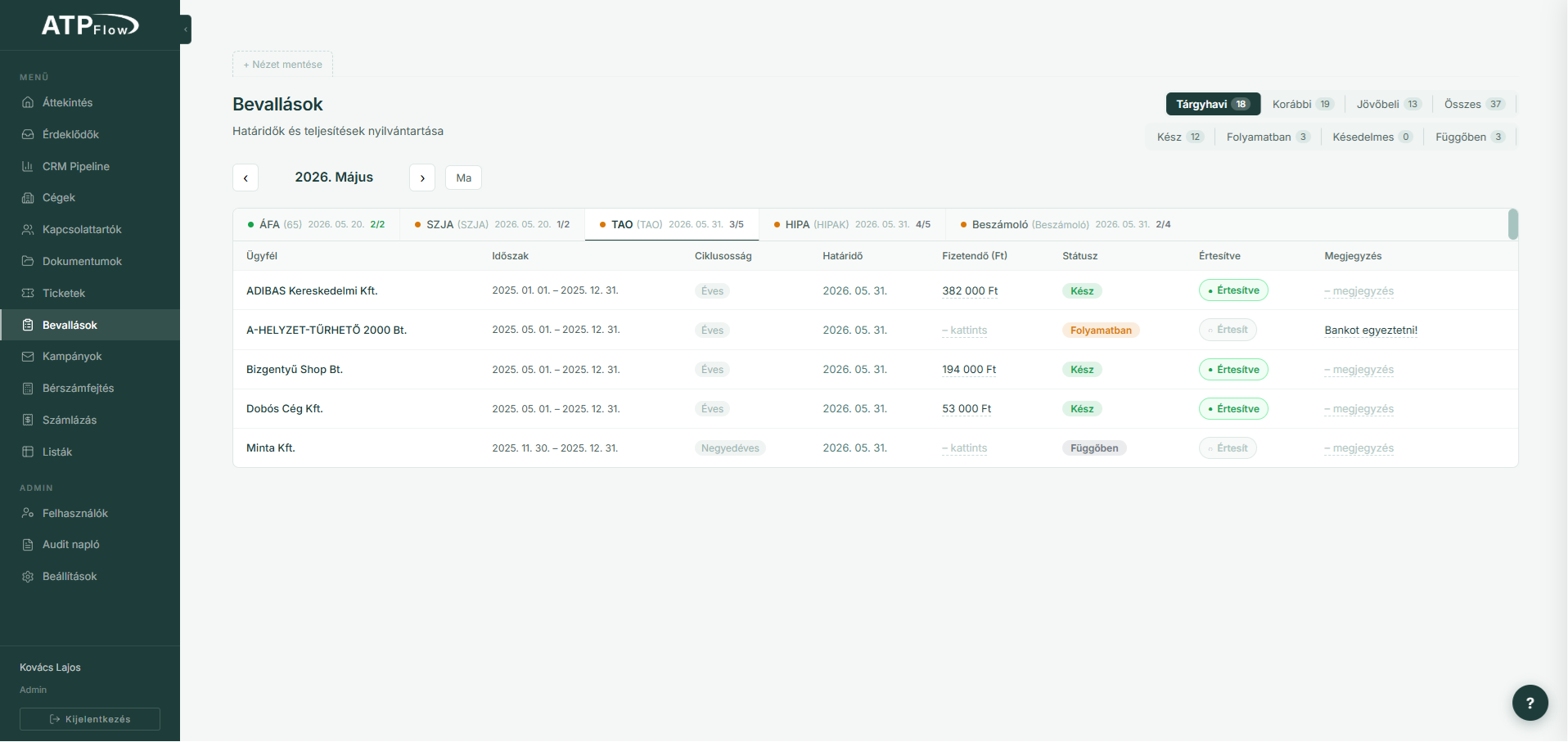Click the vertical scrollbar thumb beside tabs
This screenshot has width=1568, height=742.
pyautogui.click(x=1513, y=224)
